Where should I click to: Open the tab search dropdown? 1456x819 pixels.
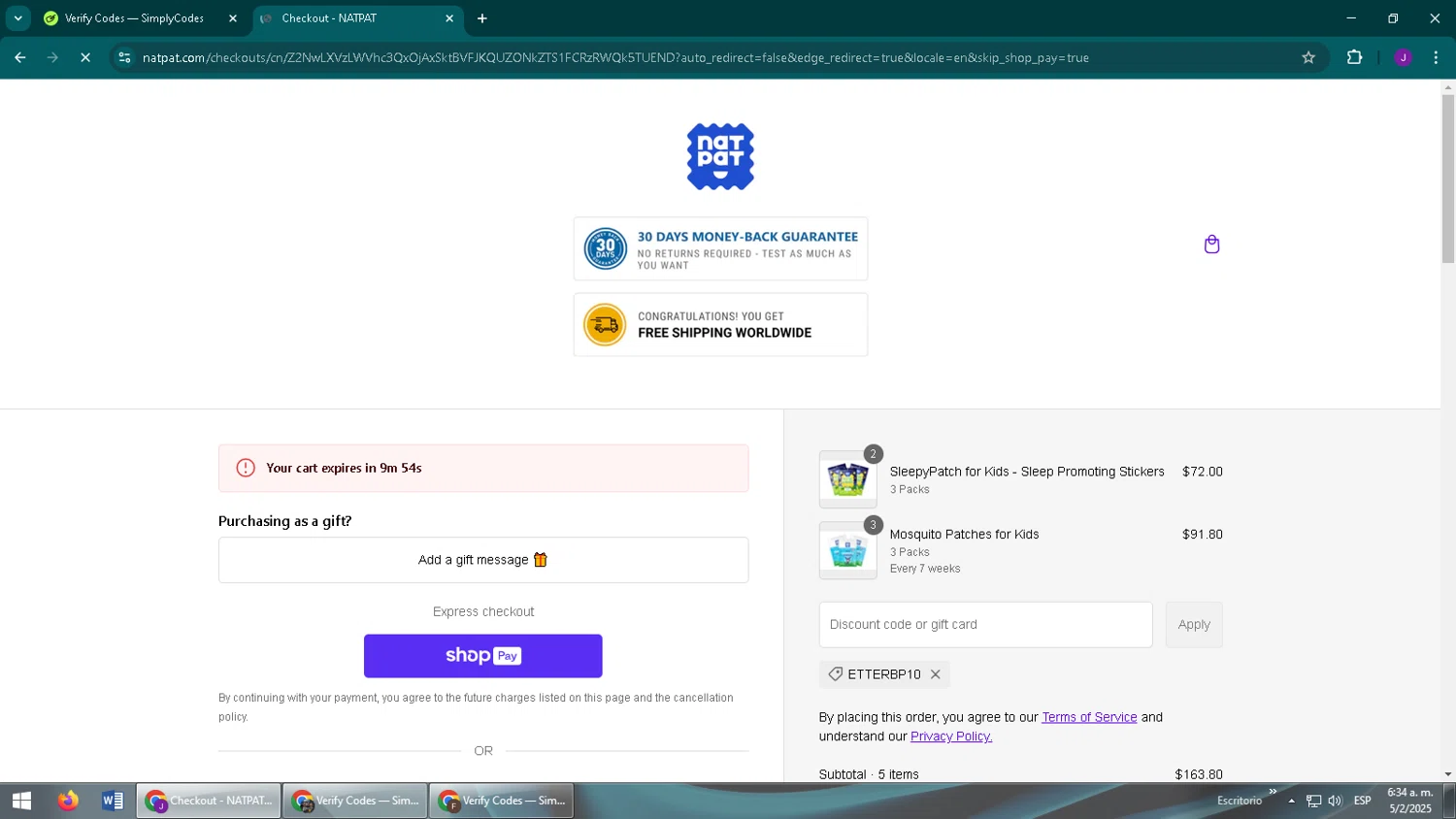click(17, 18)
